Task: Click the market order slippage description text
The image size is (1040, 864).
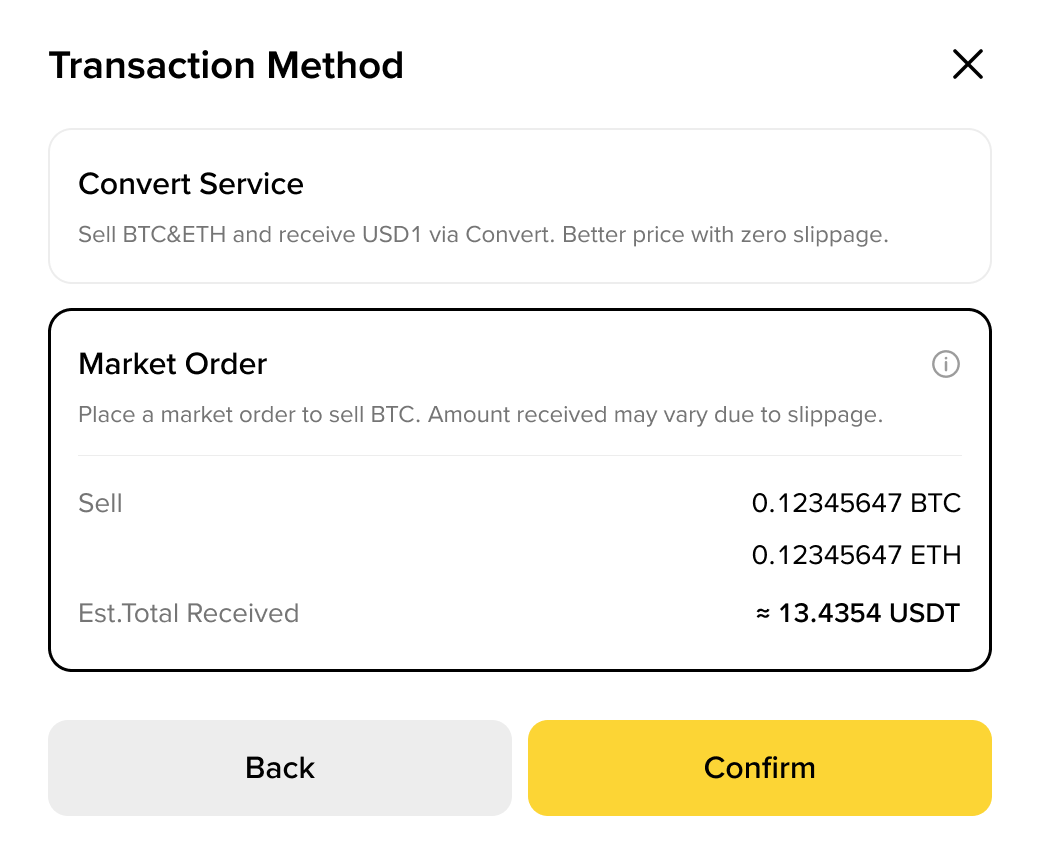Action: [481, 414]
